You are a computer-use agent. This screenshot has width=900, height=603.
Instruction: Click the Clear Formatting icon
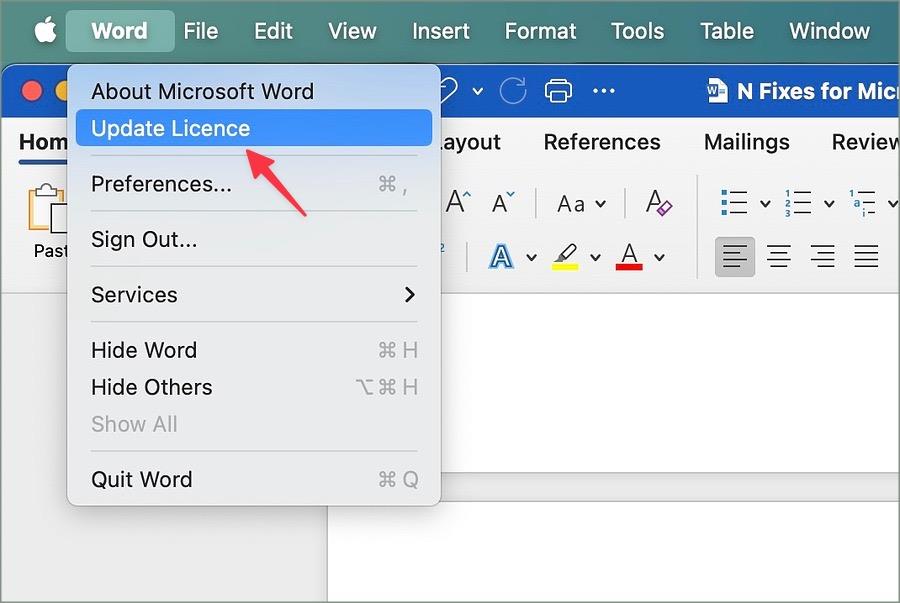pos(658,203)
